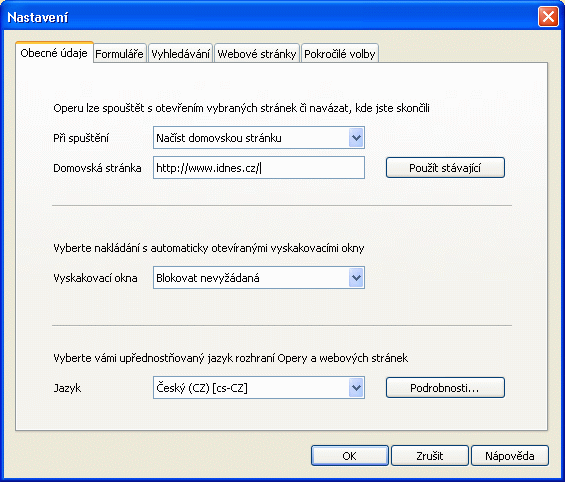Click the Vyskakovací okna label

click(x=95, y=278)
